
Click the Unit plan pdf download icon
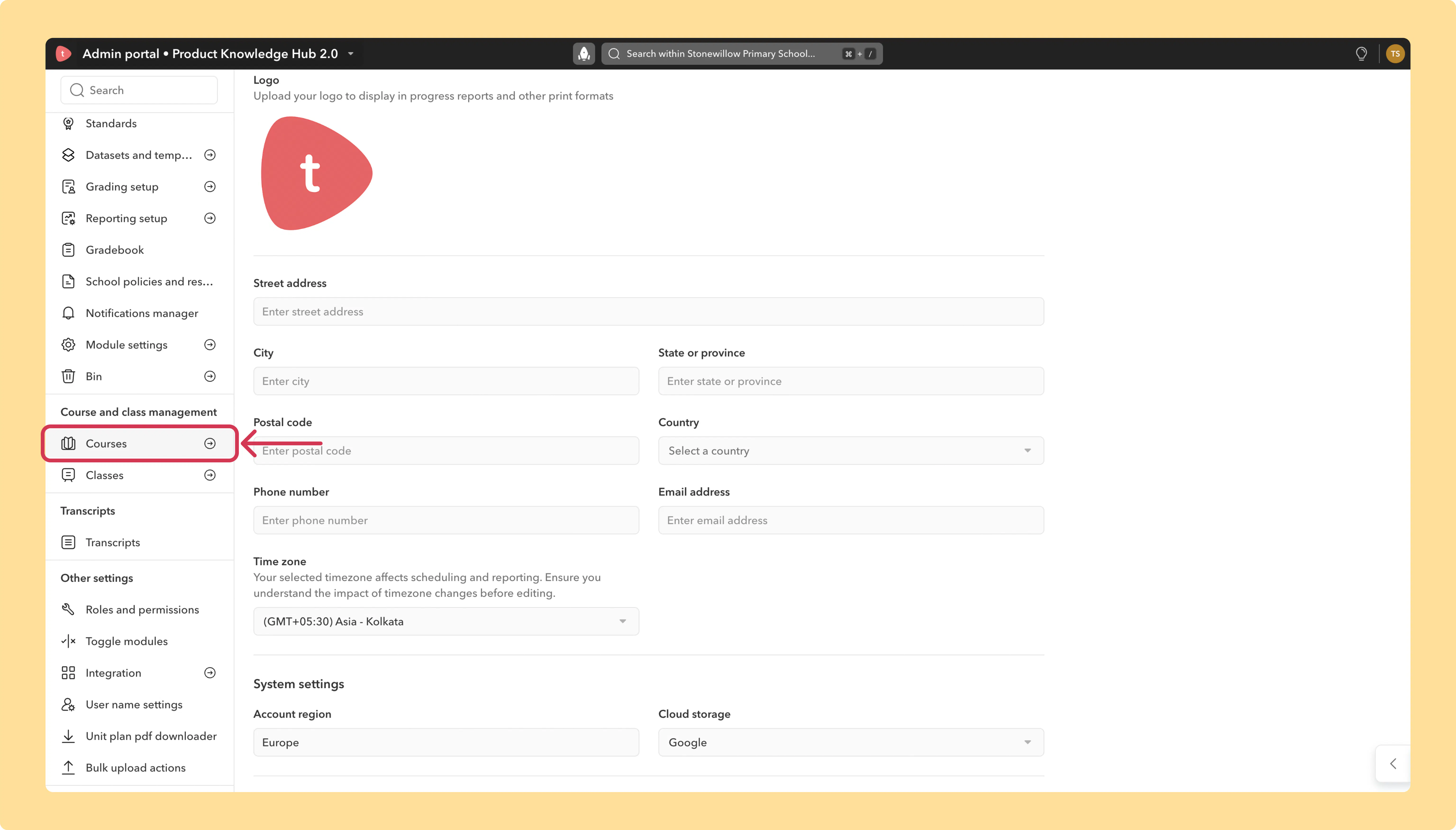click(x=68, y=736)
